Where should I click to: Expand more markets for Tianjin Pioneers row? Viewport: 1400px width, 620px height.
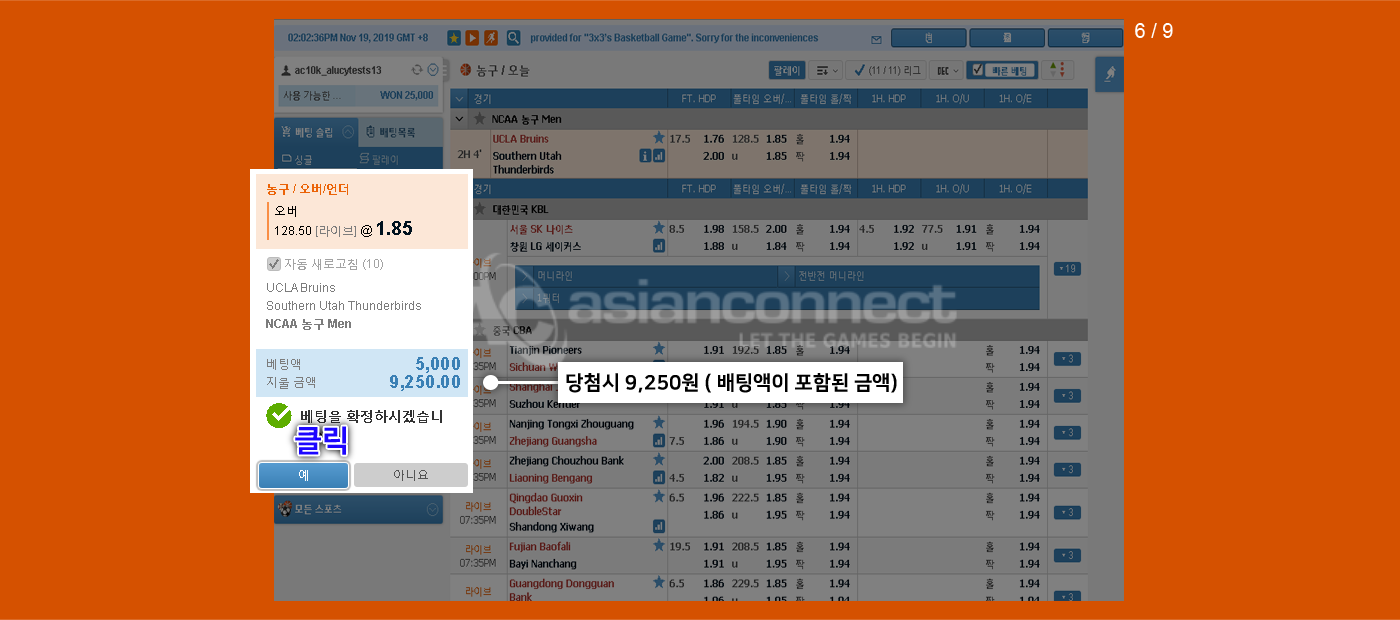pyautogui.click(x=1065, y=359)
